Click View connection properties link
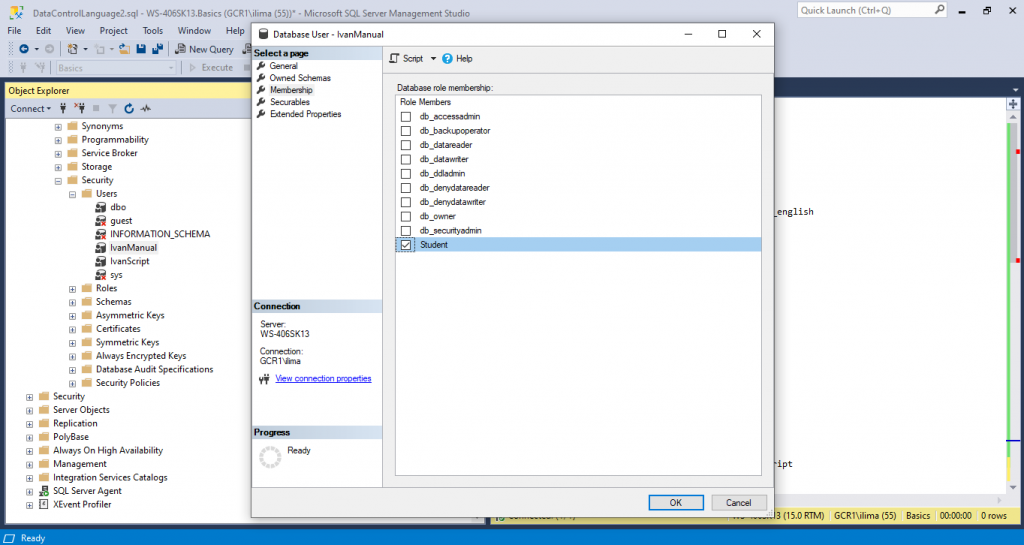This screenshot has height=545, width=1024. [x=323, y=379]
